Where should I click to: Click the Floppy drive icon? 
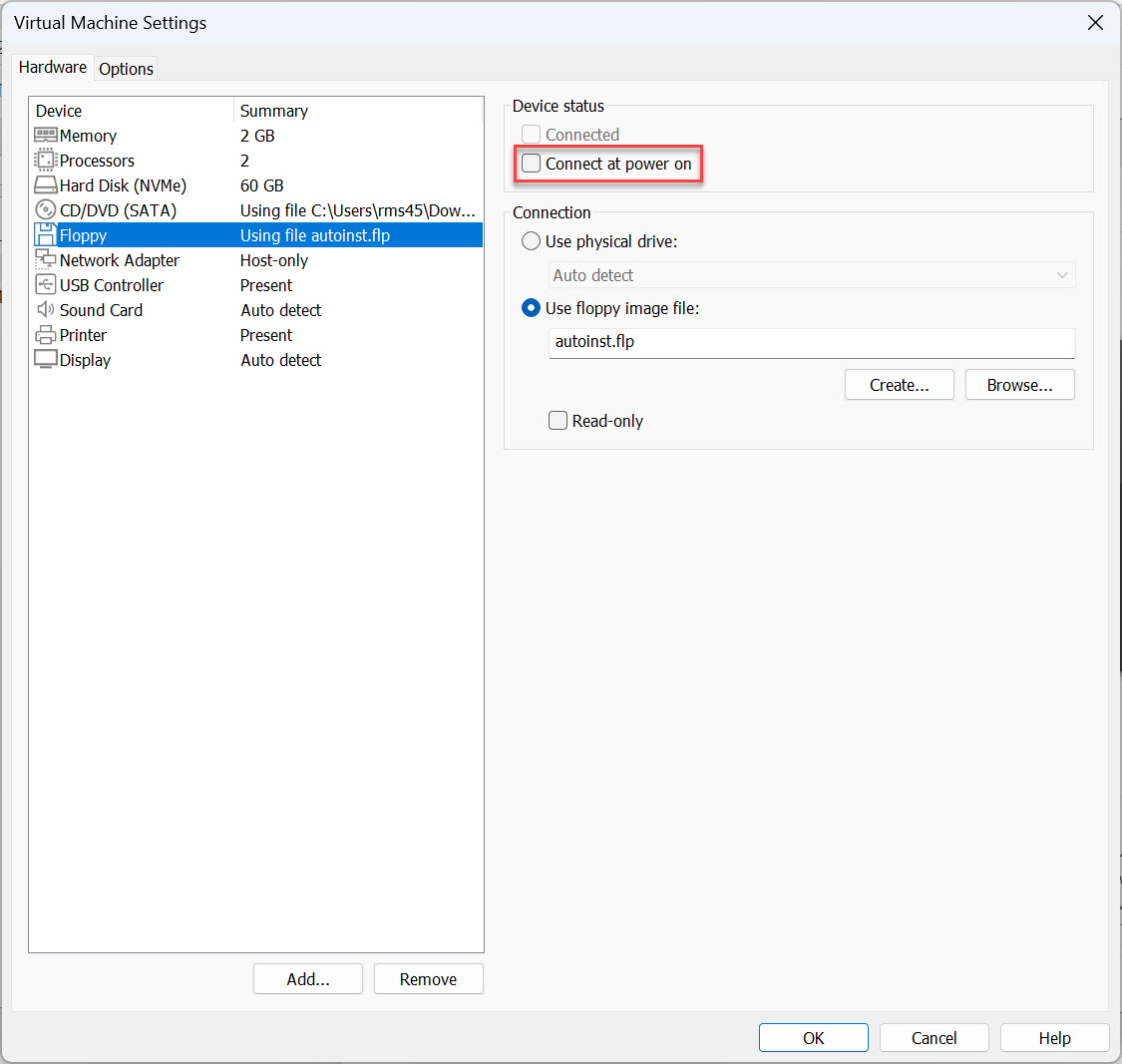click(46, 235)
